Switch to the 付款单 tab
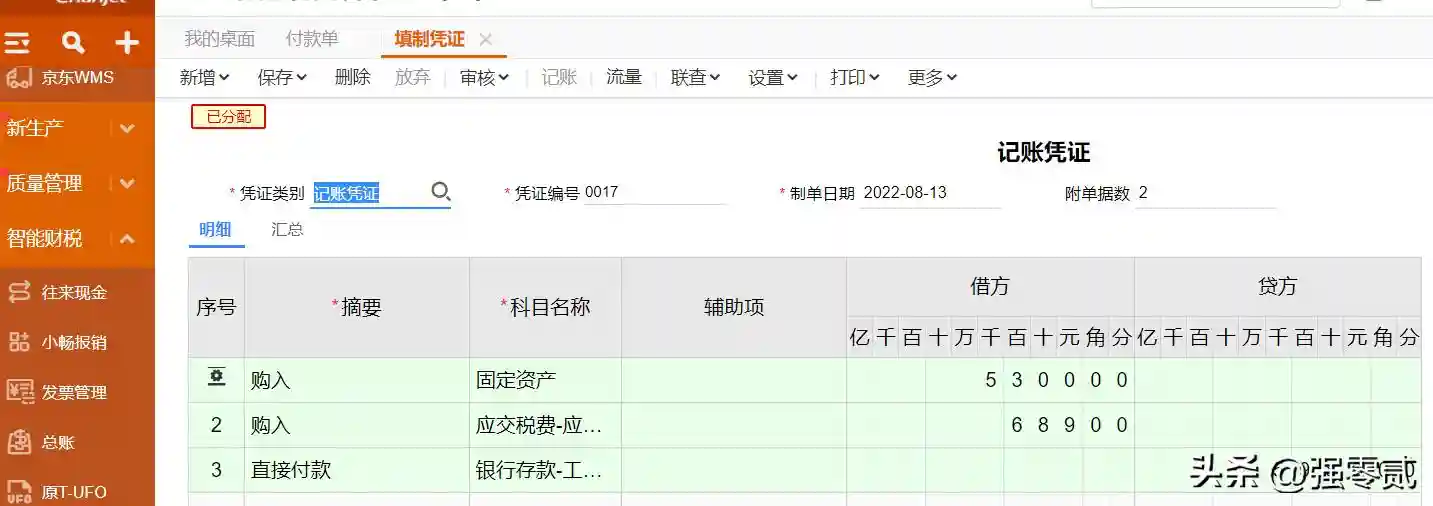Viewport: 1433px width, 506px height. pyautogui.click(x=312, y=39)
